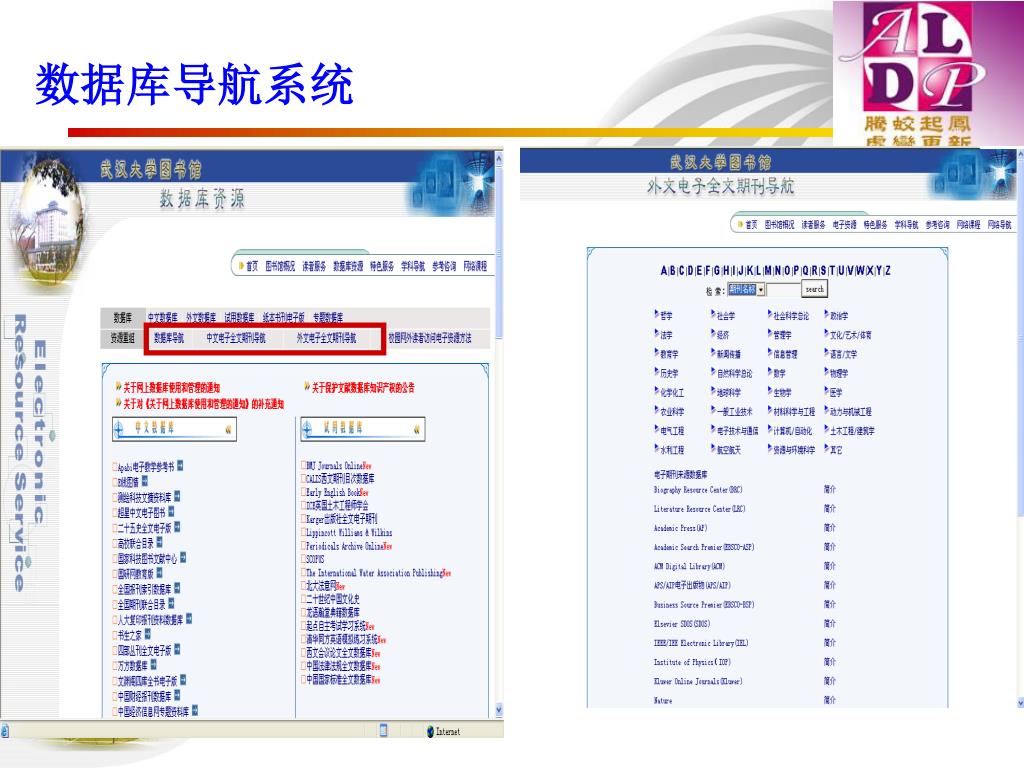Open the 关于网上数据库使用和管理的通知 notice
This screenshot has width=1024, height=768.
(x=172, y=387)
